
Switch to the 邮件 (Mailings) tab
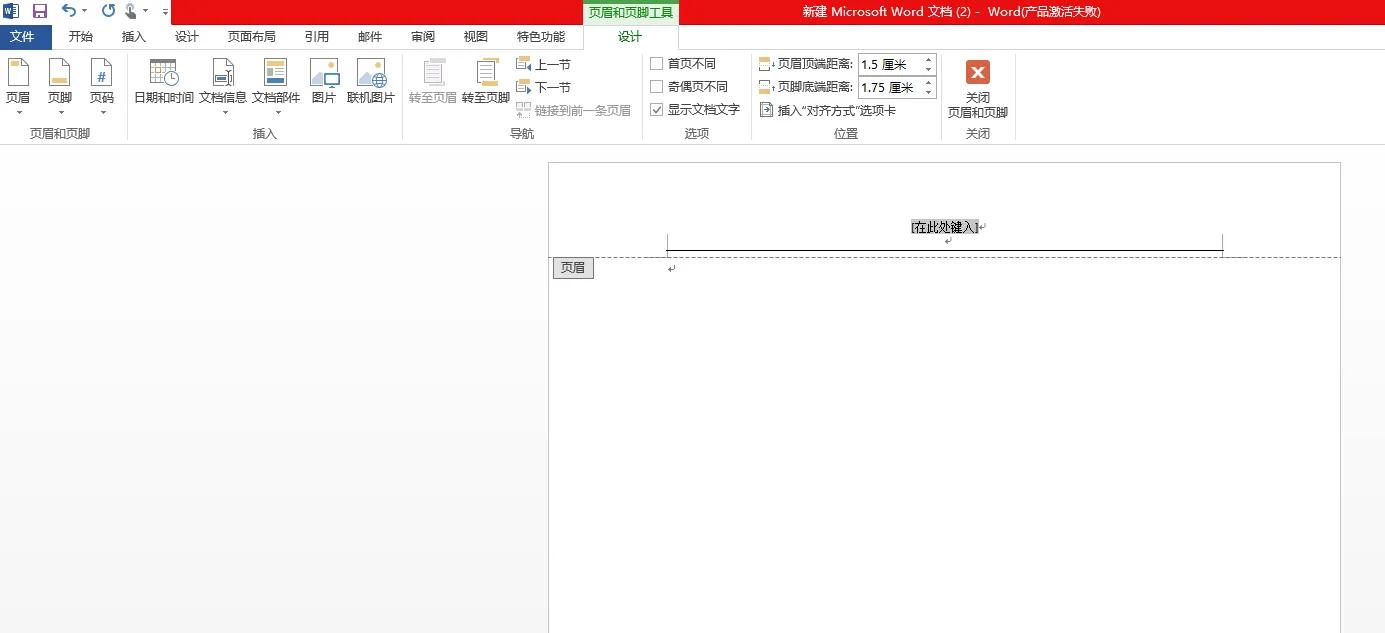(x=370, y=37)
